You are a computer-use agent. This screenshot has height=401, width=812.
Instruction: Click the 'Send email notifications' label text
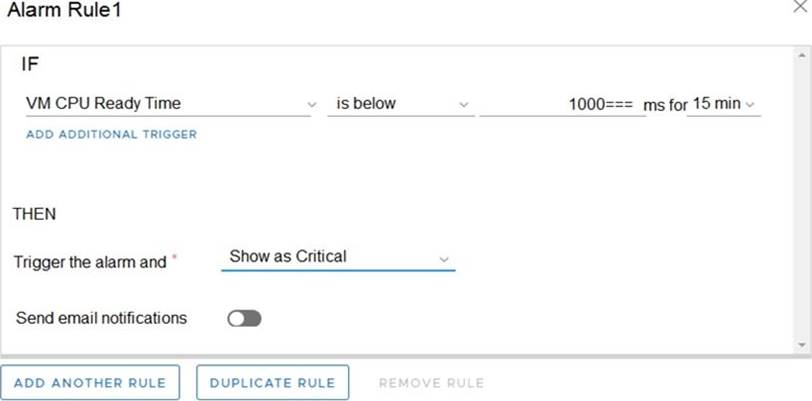pos(101,318)
